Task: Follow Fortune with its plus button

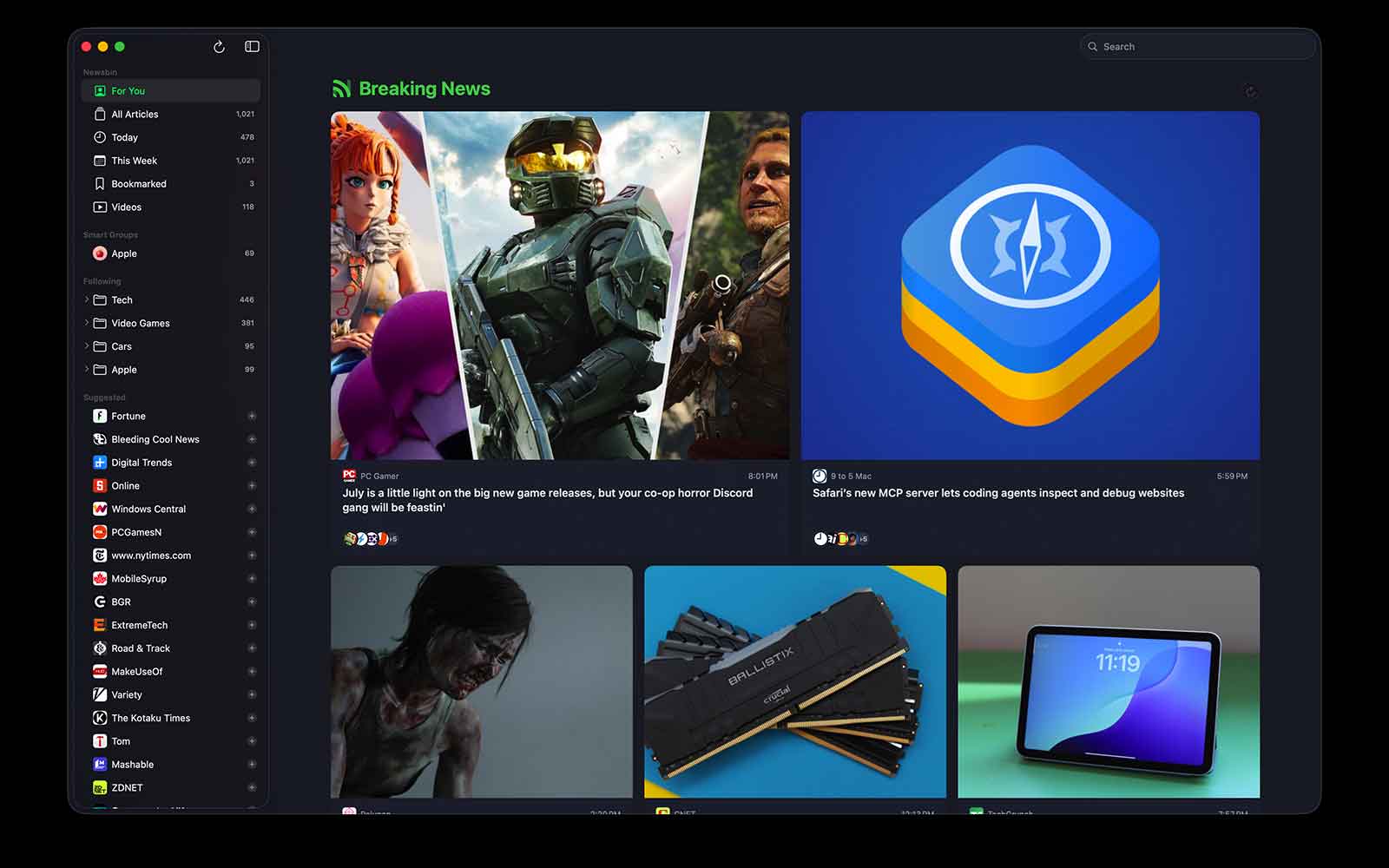Action: pyautogui.click(x=252, y=416)
